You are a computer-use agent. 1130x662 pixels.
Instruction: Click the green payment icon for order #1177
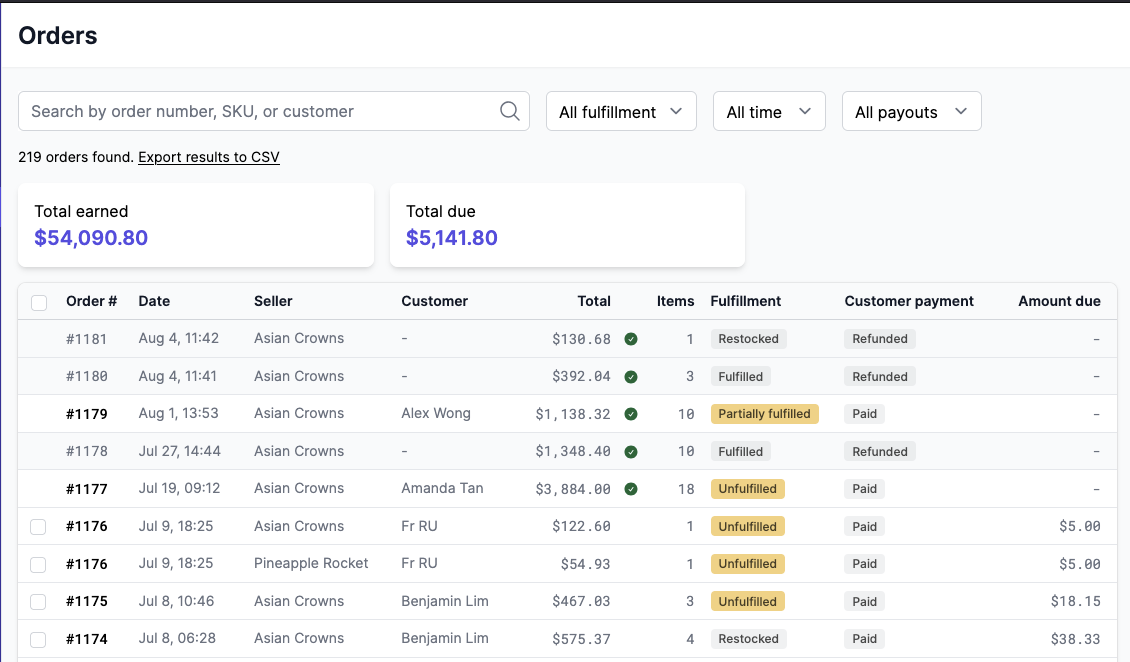click(631, 489)
